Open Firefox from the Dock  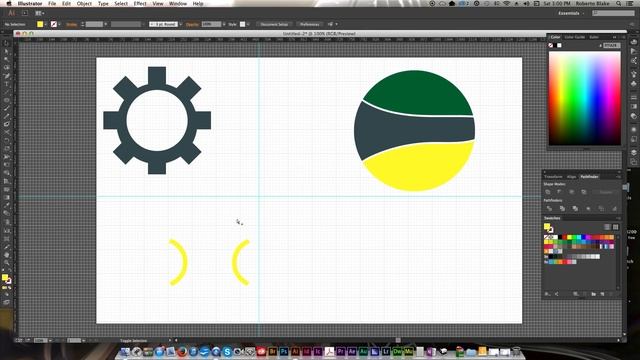(x=182, y=351)
